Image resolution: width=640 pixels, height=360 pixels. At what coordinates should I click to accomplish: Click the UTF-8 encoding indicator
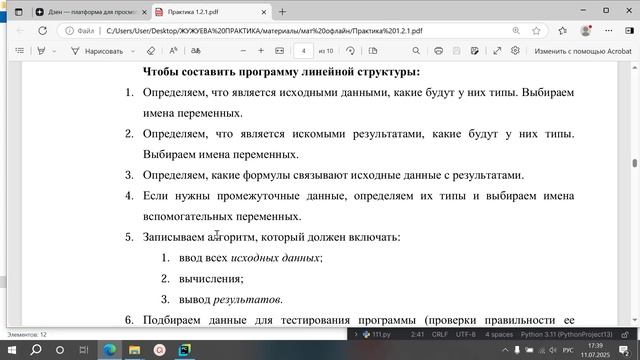click(466, 334)
